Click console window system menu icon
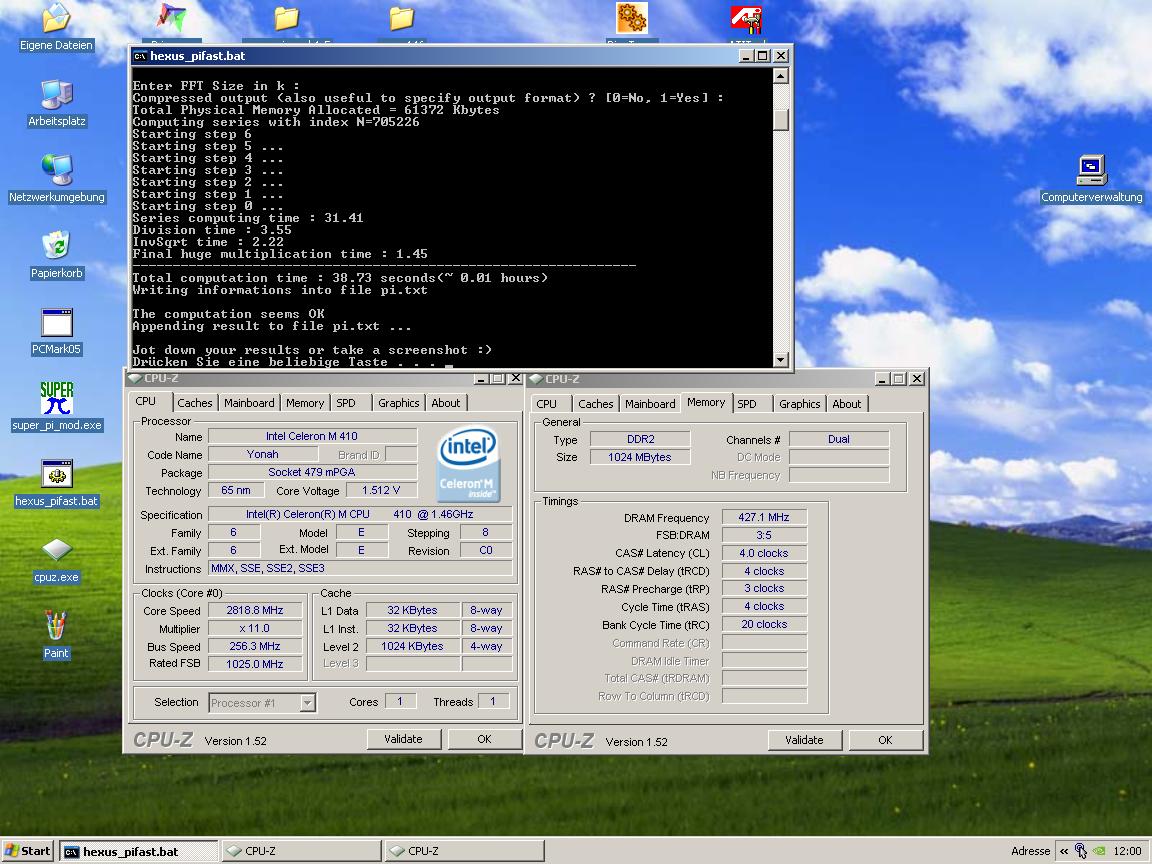1152x864 pixels. pos(140,56)
